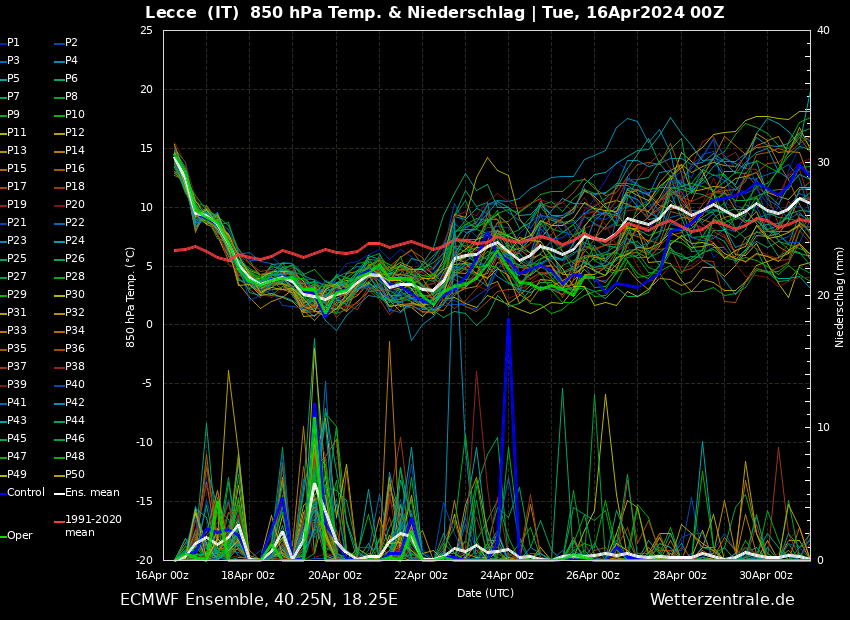Select the -5 temperature axis tick label

coord(147,384)
